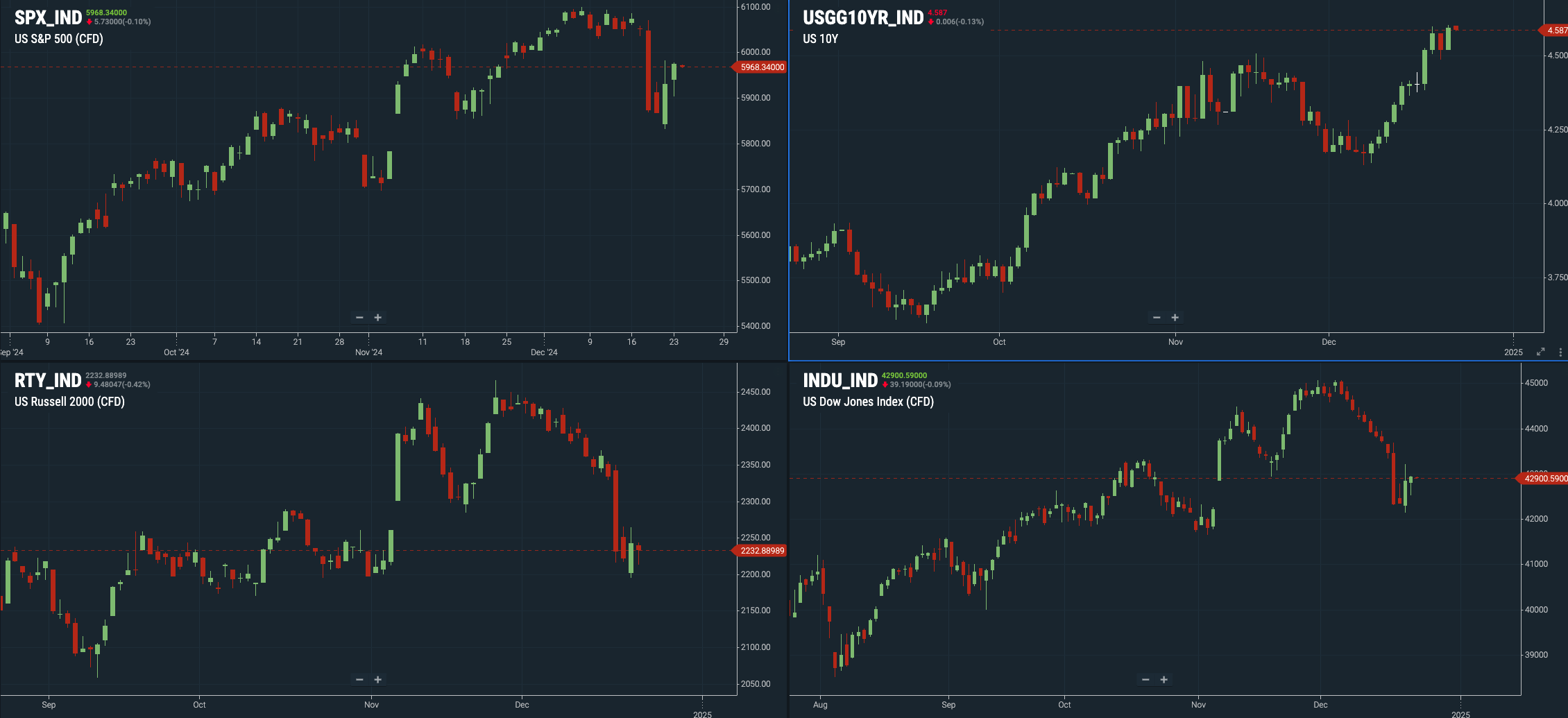Click the 'US S&P 500 (CFD)' subtitle

point(59,39)
